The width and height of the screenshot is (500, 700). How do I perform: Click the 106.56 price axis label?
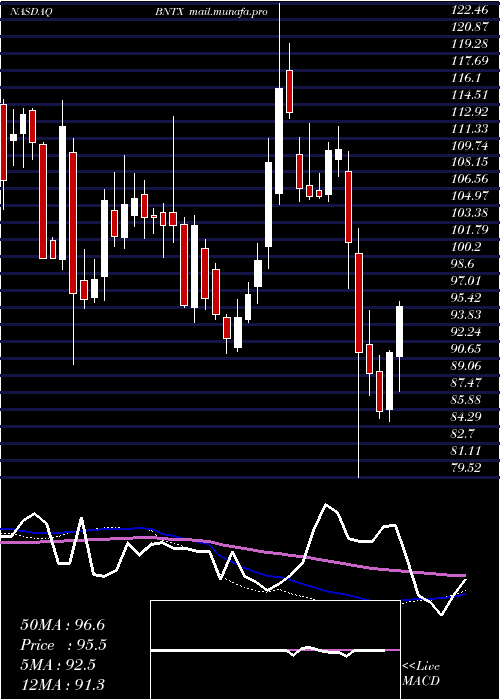pos(468,179)
